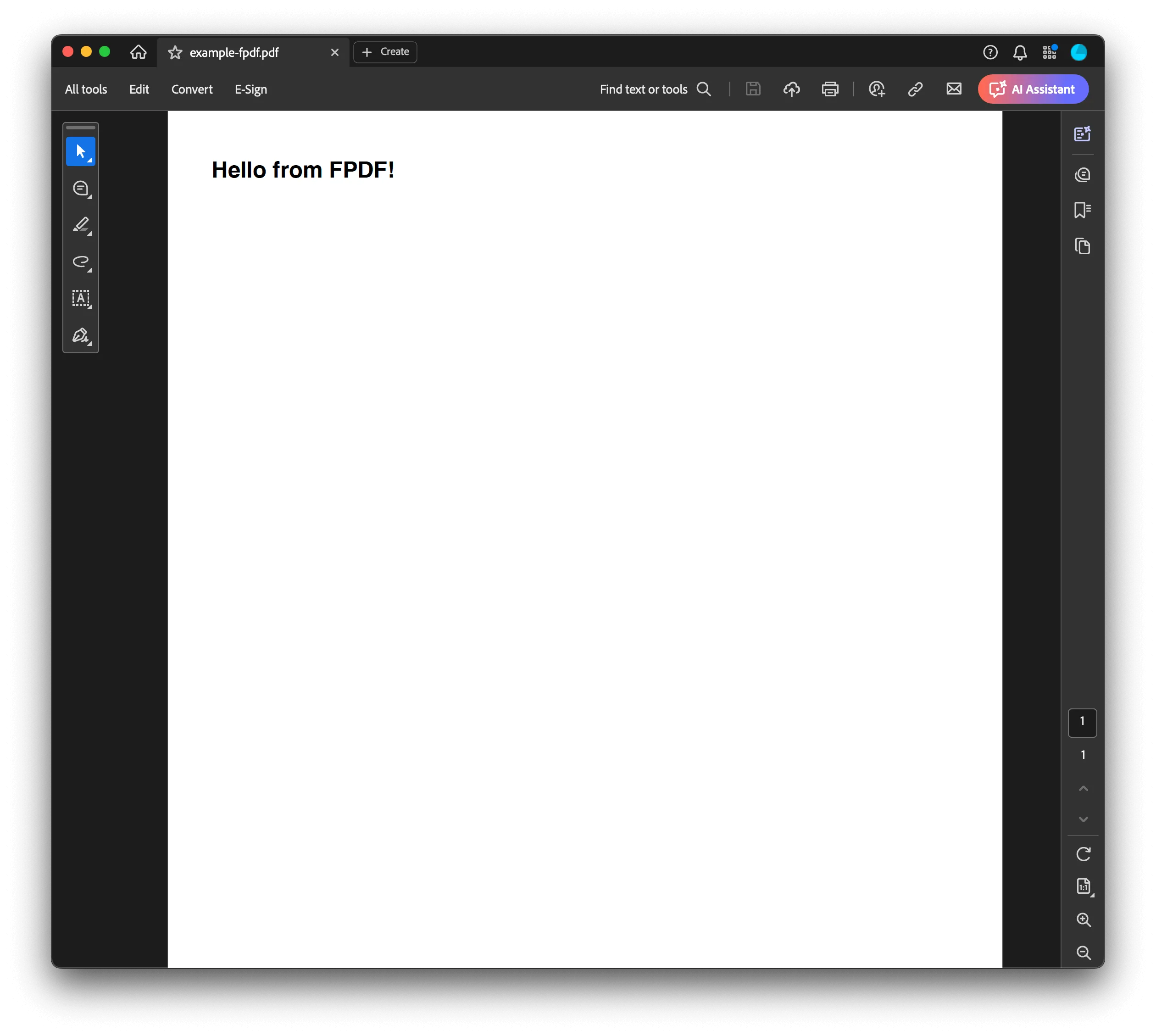Open the Convert menu
Screen dimensions: 1156x1036
[x=192, y=89]
